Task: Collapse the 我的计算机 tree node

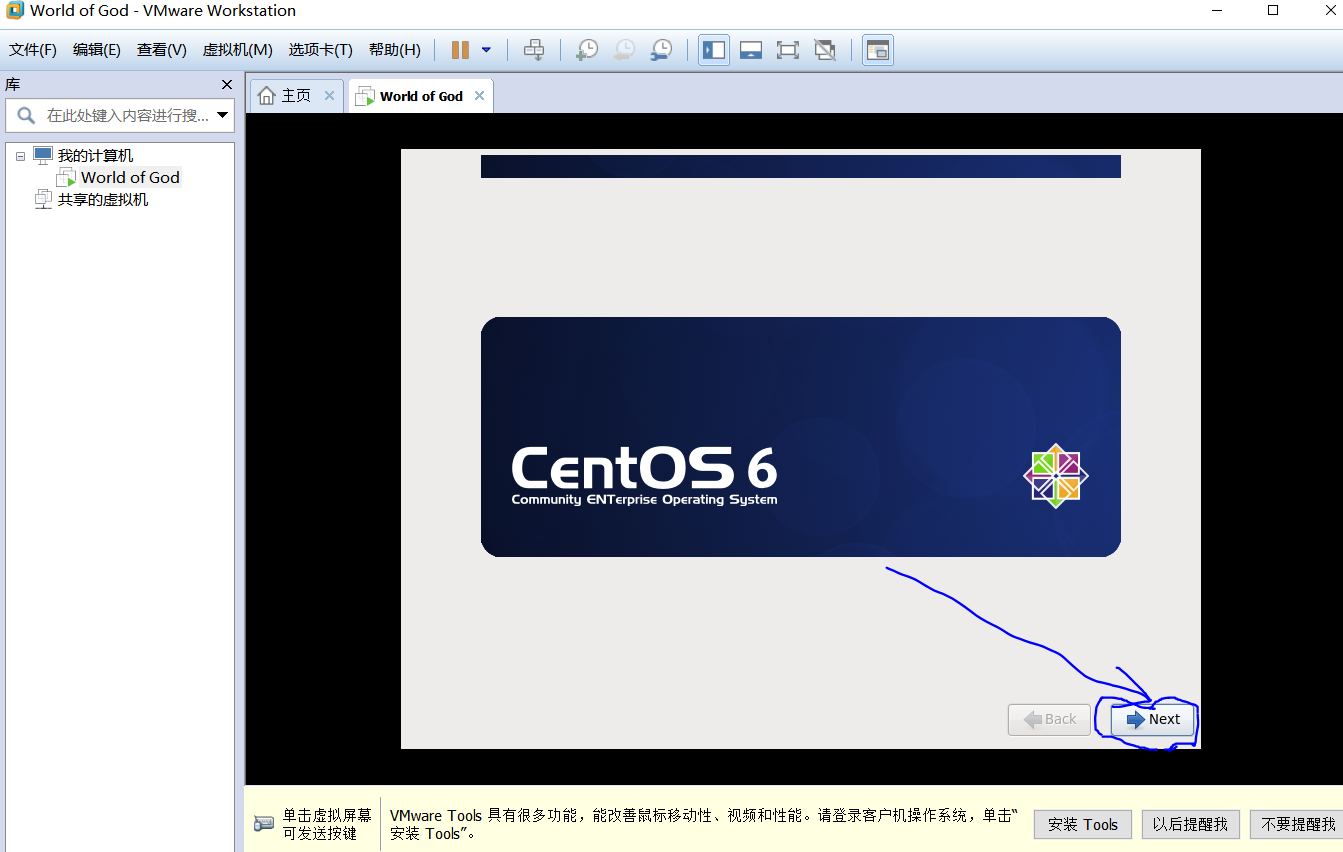Action: click(20, 157)
